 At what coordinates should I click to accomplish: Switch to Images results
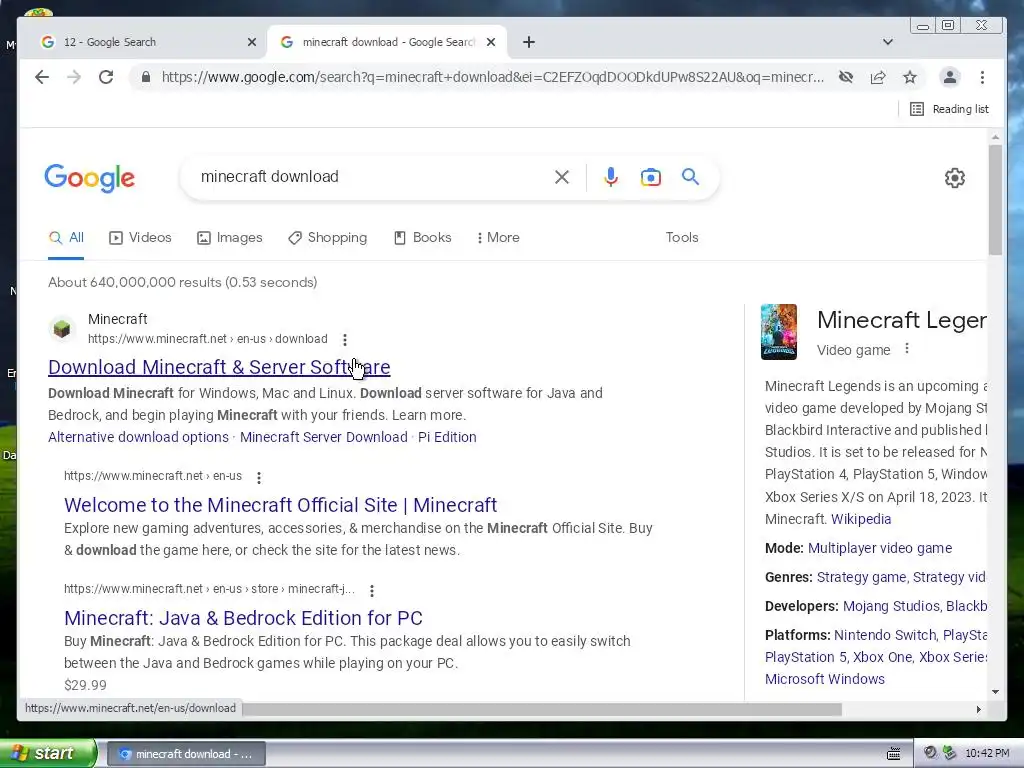(229, 238)
